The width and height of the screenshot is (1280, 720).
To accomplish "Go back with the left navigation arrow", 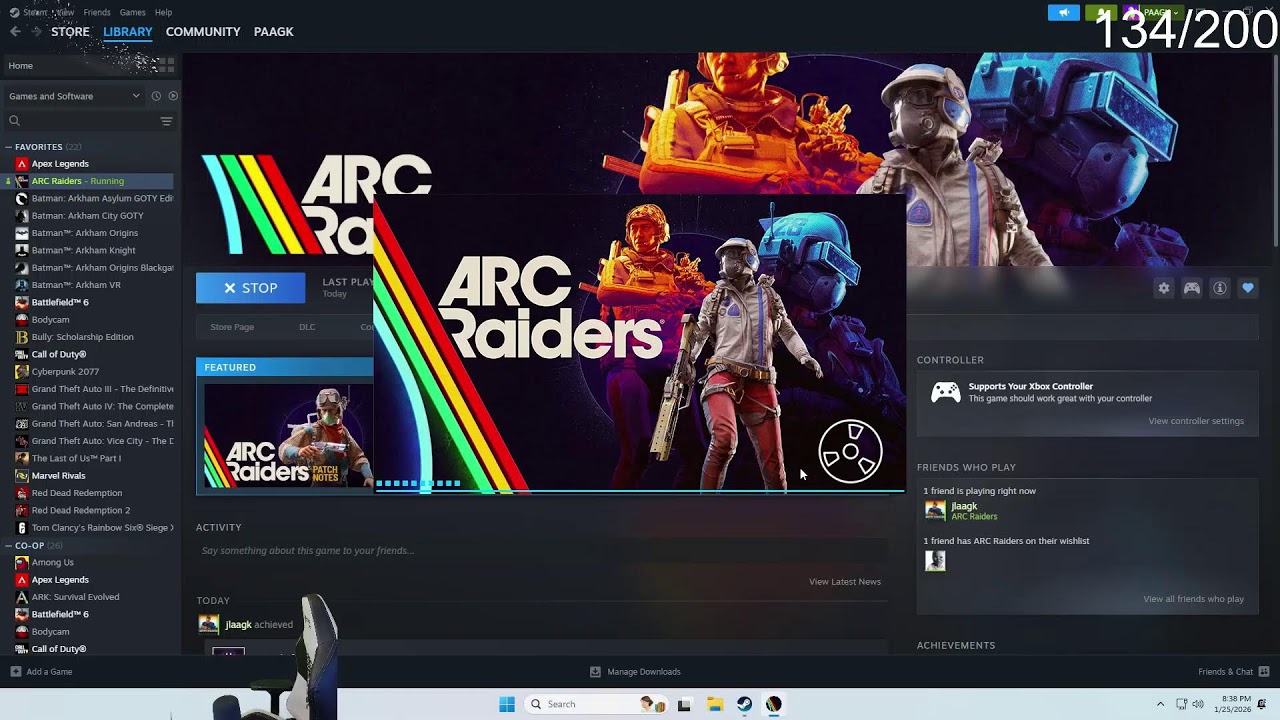I will 15,32.
